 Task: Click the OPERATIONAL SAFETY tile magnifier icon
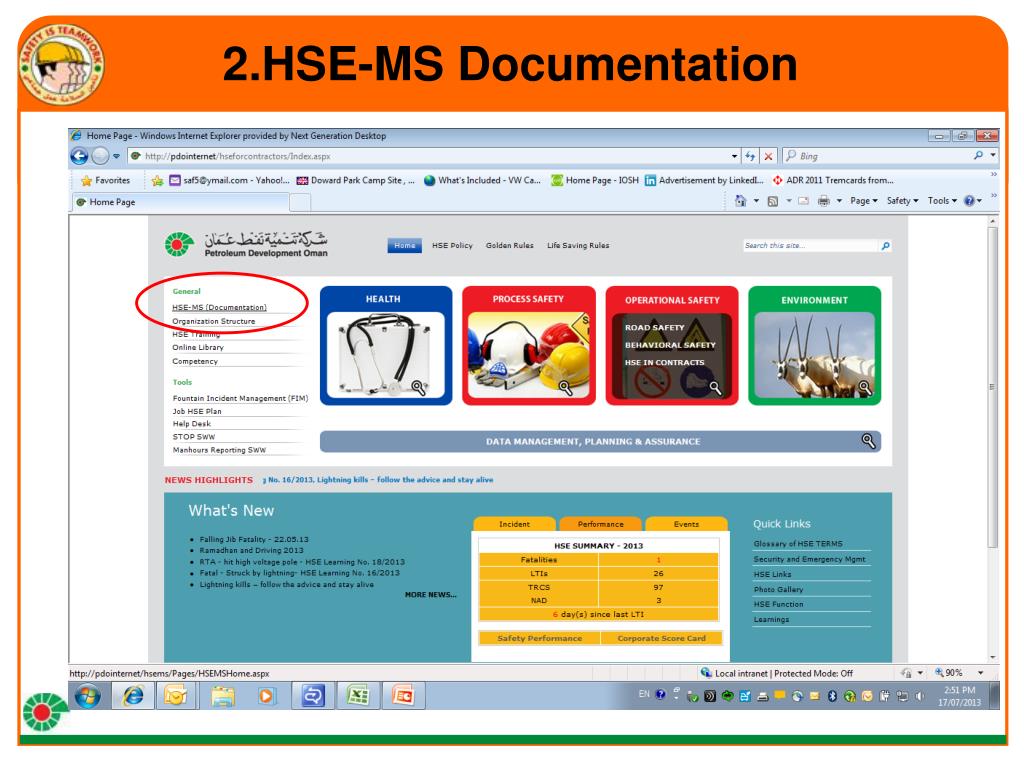716,388
